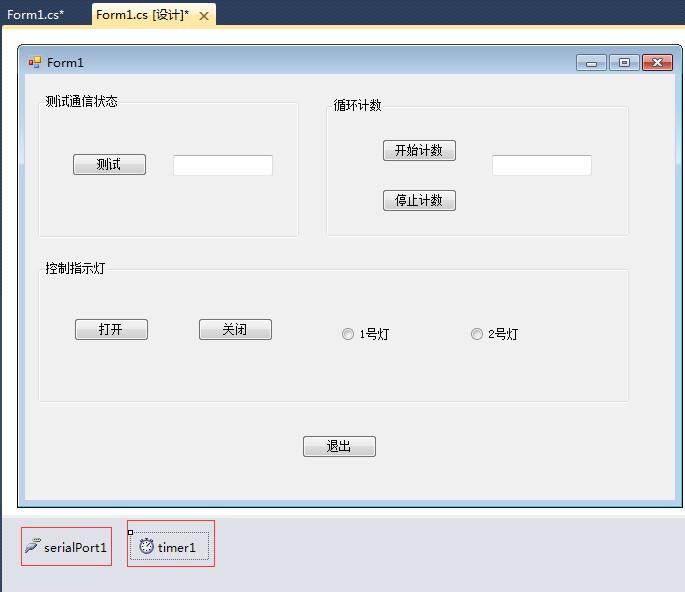Click the timer1 component label
The width and height of the screenshot is (685, 592).
coord(176,547)
